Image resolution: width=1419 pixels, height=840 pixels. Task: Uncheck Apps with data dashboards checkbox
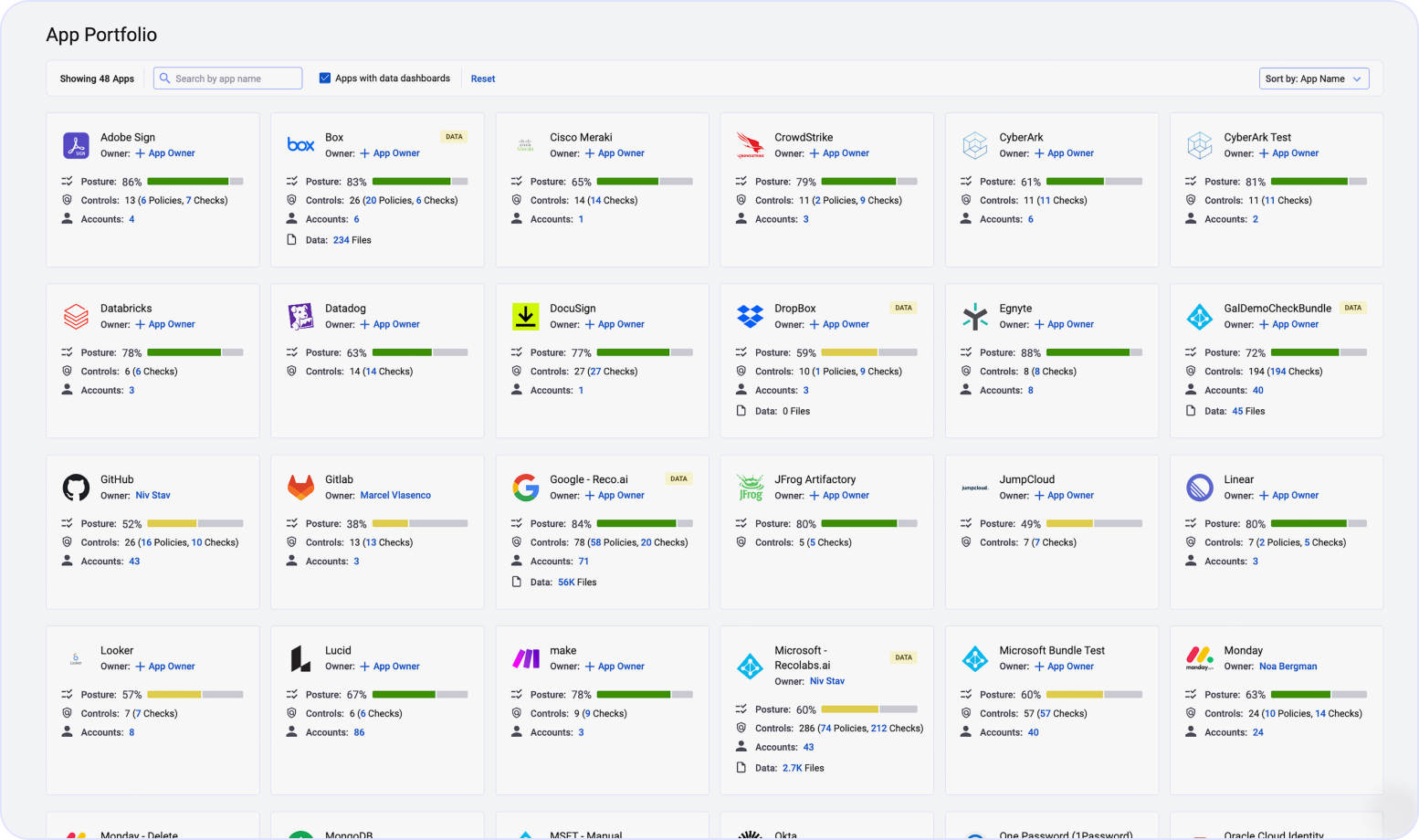click(x=324, y=79)
